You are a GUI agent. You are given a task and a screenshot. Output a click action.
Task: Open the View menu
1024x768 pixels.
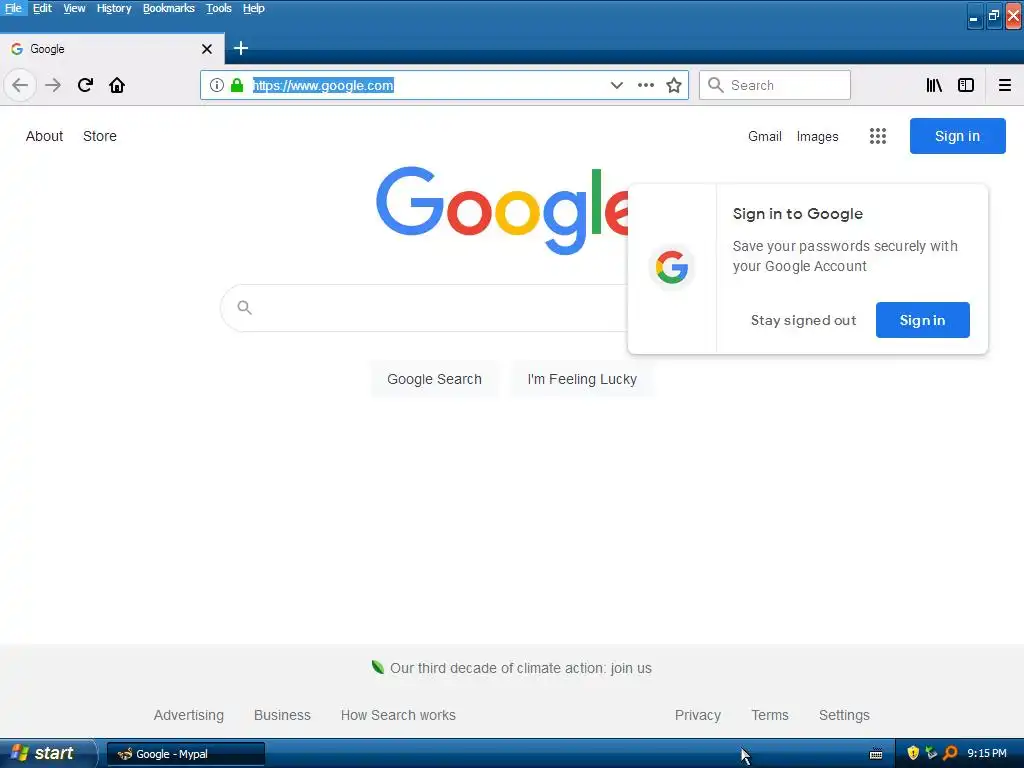(x=74, y=8)
